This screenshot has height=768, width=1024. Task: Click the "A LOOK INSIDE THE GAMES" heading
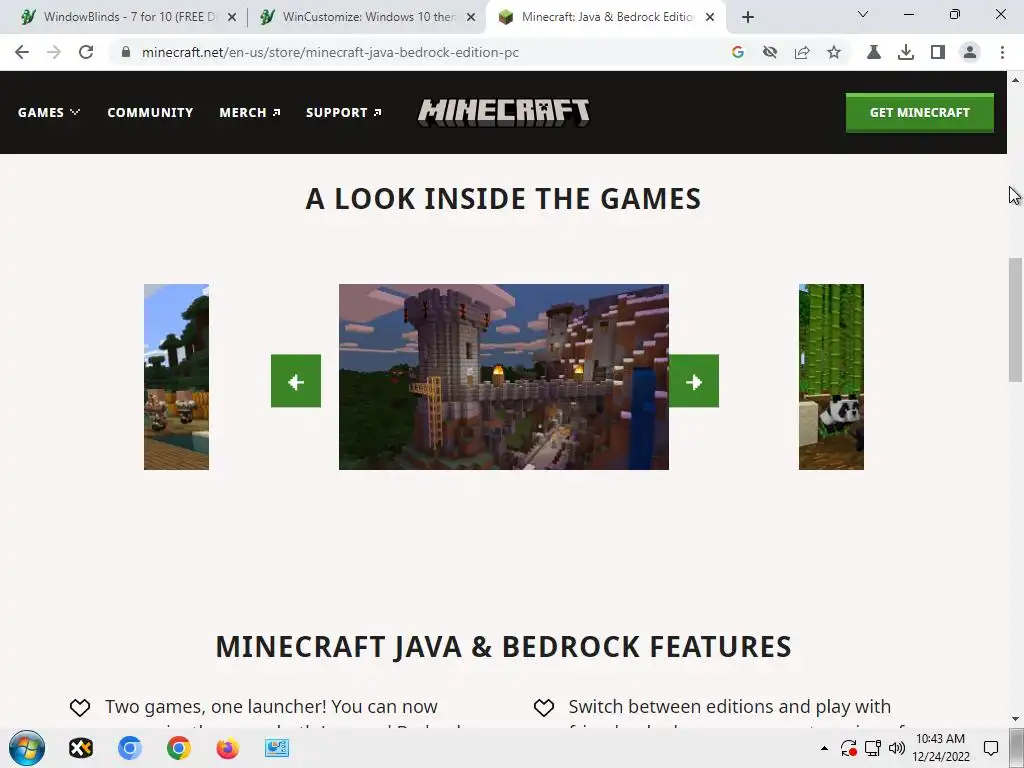point(503,199)
